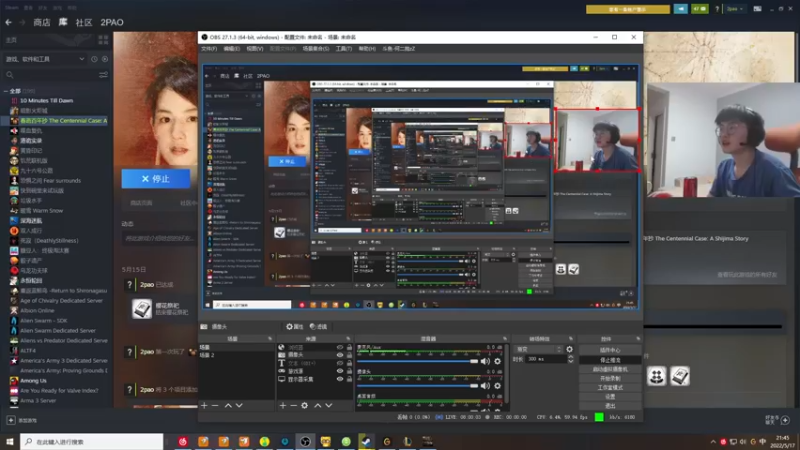Move scene up with scenes up arrow
This screenshot has width=800, height=450.
coord(228,405)
